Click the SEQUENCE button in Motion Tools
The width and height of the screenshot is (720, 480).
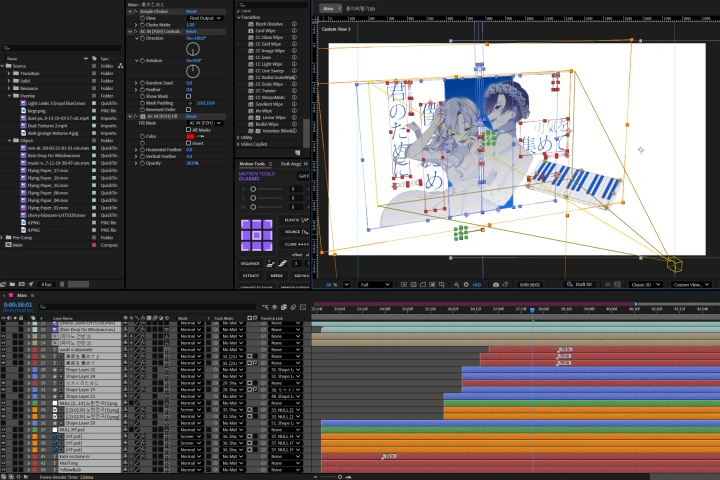pos(250,264)
